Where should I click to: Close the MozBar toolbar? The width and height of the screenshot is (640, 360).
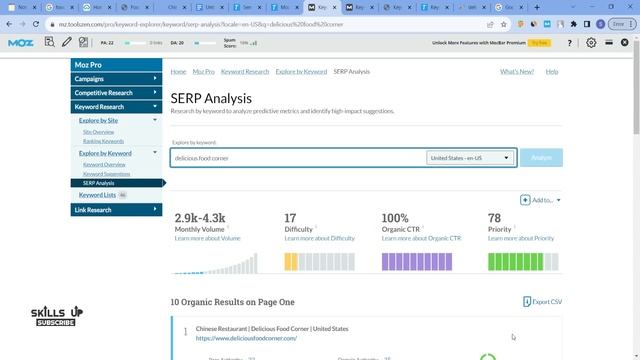tap(624, 42)
